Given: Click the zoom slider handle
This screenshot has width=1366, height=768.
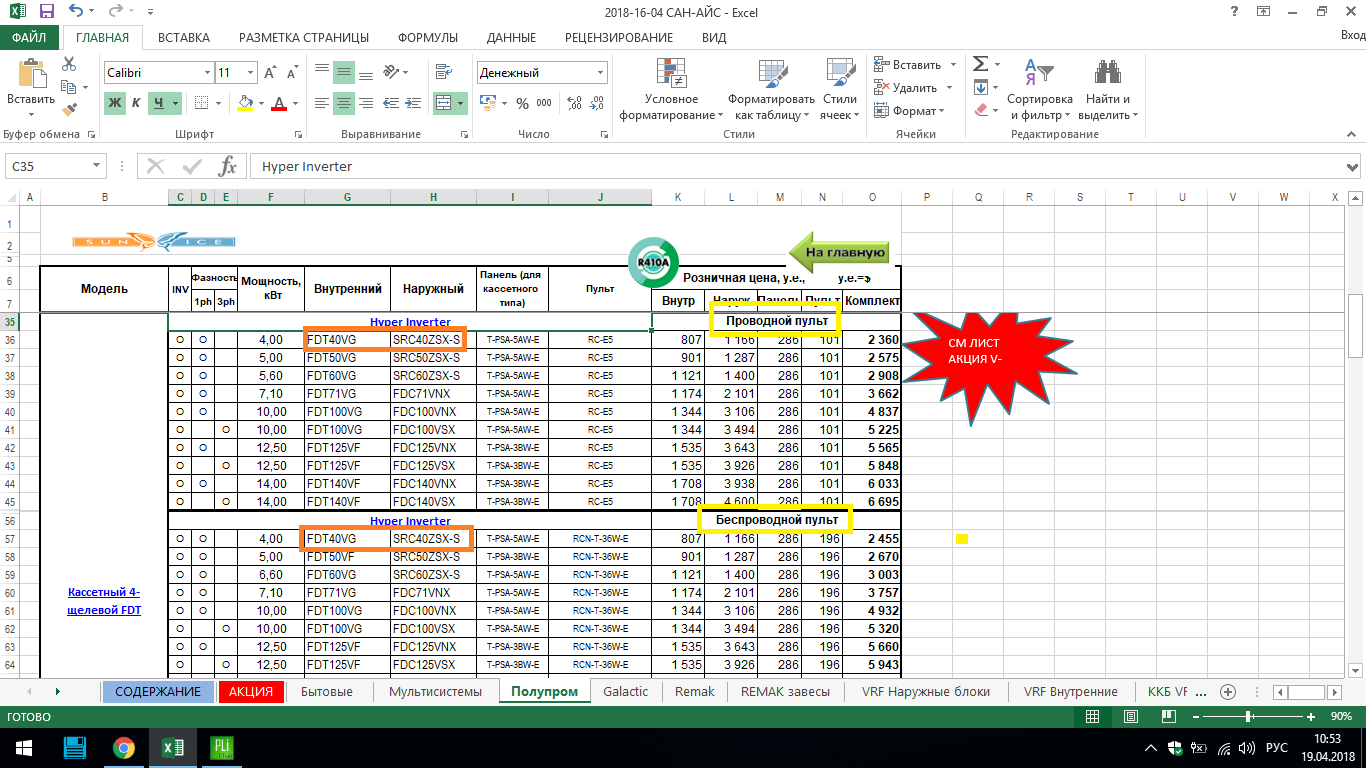Looking at the screenshot, I should click(x=1249, y=717).
